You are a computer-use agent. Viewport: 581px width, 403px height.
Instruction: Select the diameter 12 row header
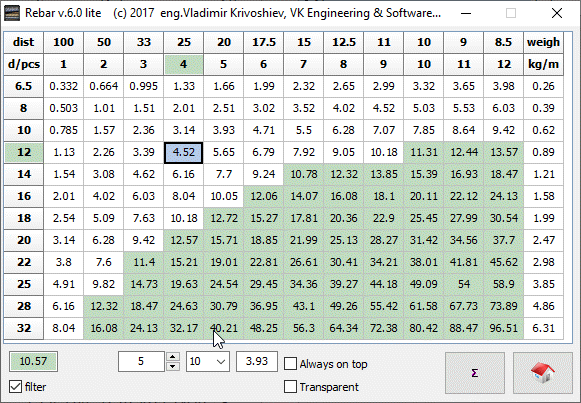click(x=24, y=152)
